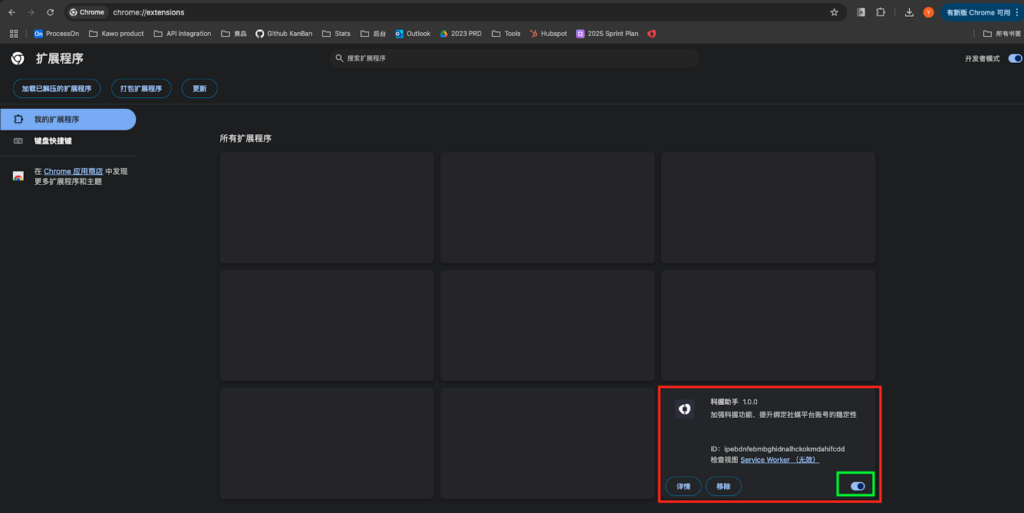
Task: Open the Service Worker inspect link
Action: click(x=779, y=460)
